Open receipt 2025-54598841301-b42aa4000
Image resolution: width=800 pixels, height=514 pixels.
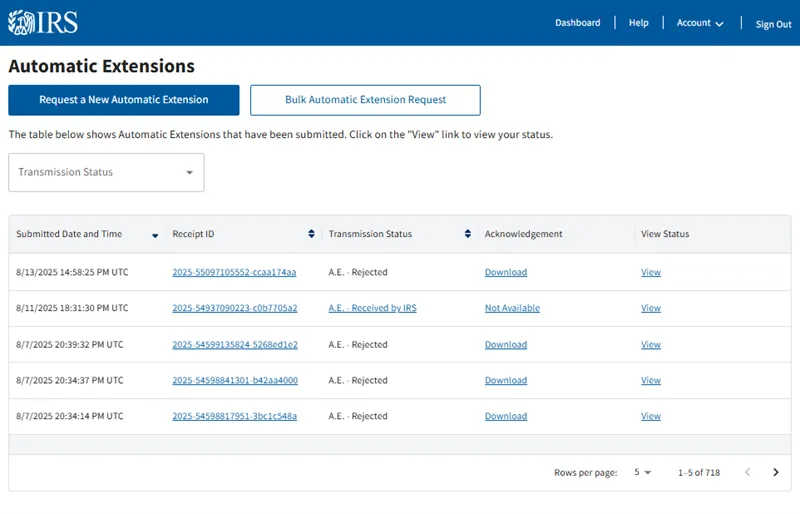[235, 380]
